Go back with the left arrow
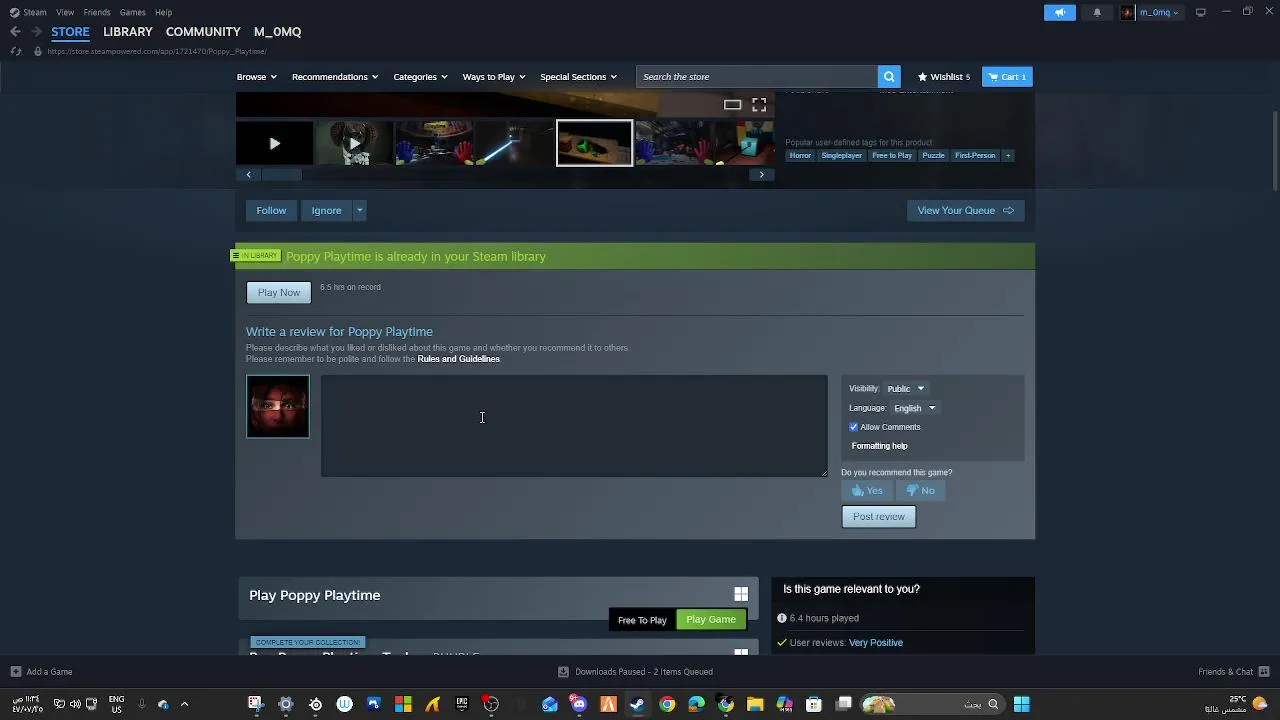The image size is (1280, 720). [15, 32]
